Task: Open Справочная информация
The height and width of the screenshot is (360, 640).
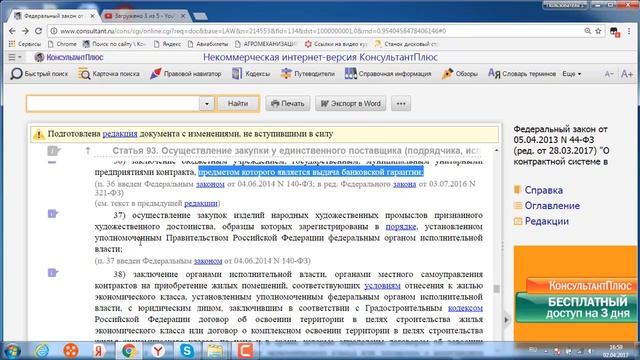Action: (388, 74)
